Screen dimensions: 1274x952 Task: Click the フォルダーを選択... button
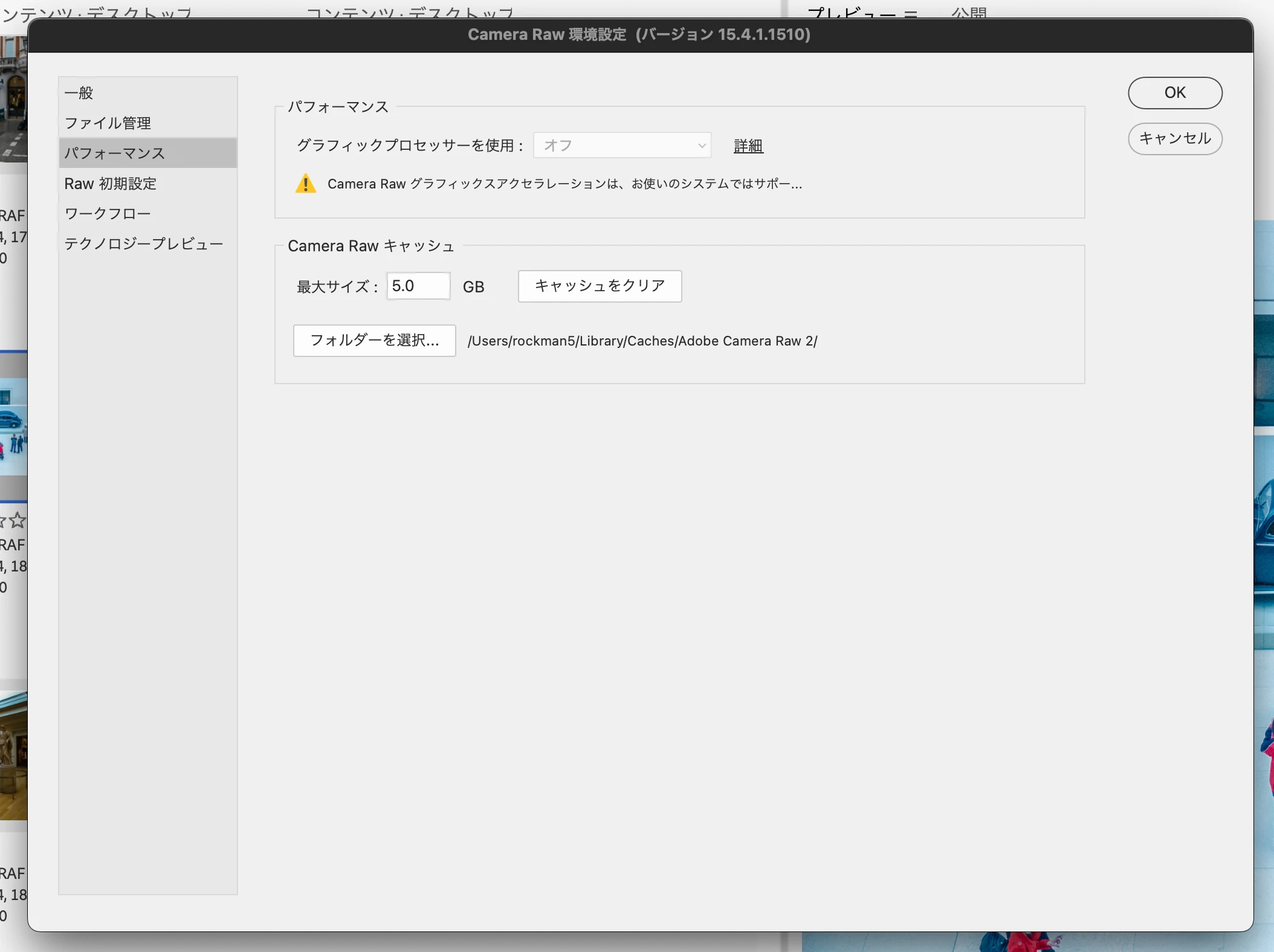[x=374, y=341]
